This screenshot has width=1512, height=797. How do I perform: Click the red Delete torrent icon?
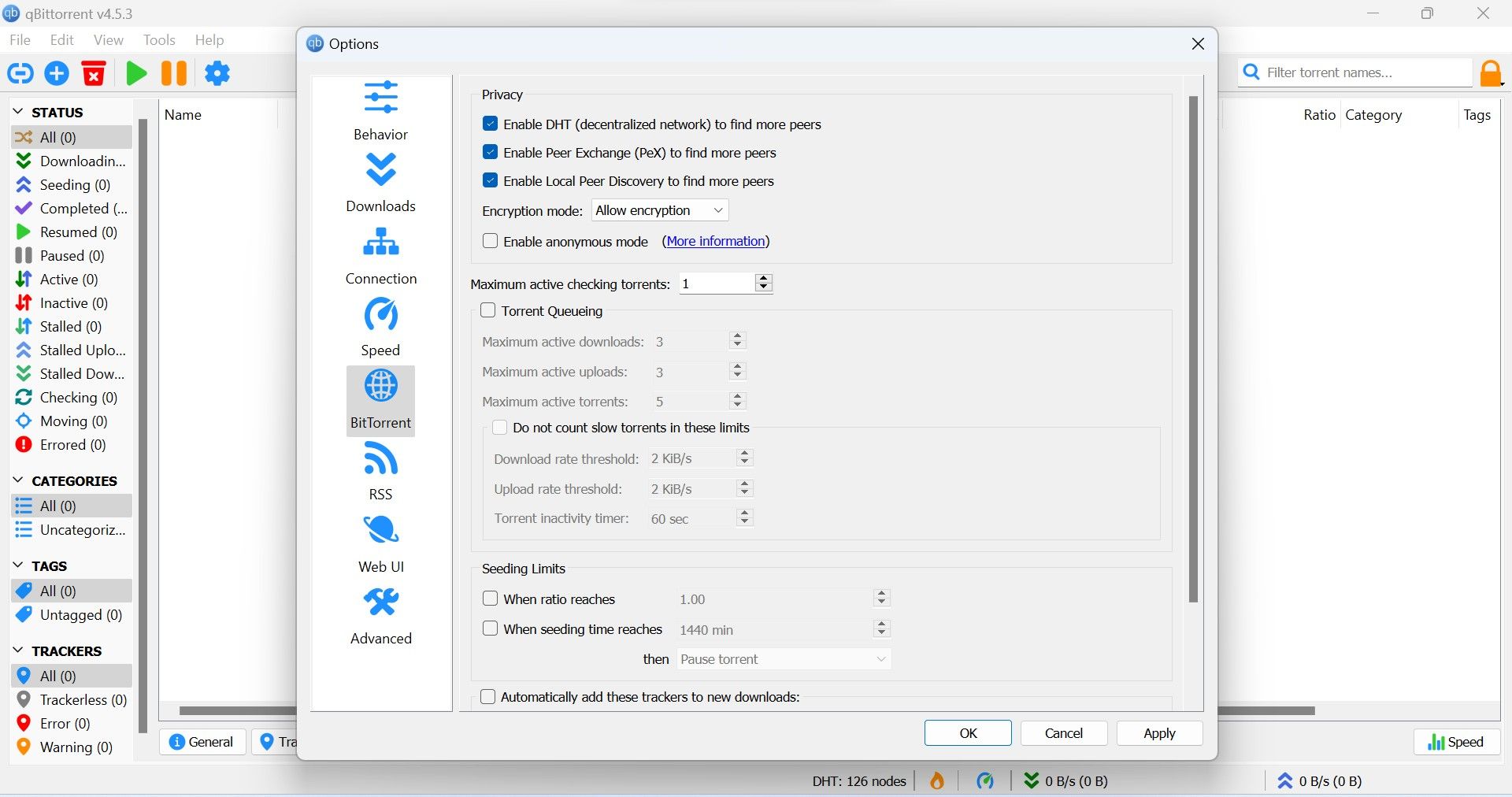(x=94, y=73)
